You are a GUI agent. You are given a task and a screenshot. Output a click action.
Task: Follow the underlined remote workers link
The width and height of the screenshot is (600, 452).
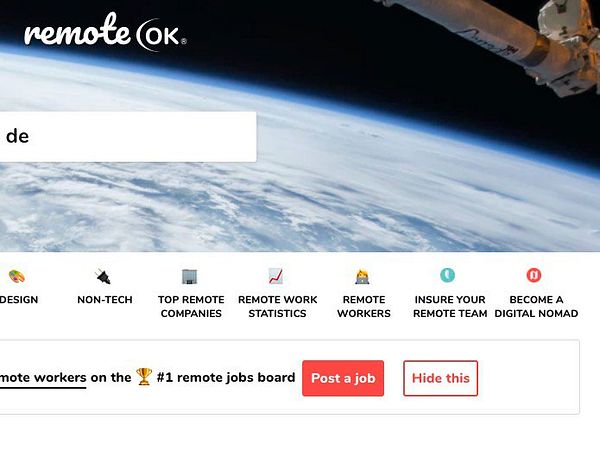click(x=43, y=378)
